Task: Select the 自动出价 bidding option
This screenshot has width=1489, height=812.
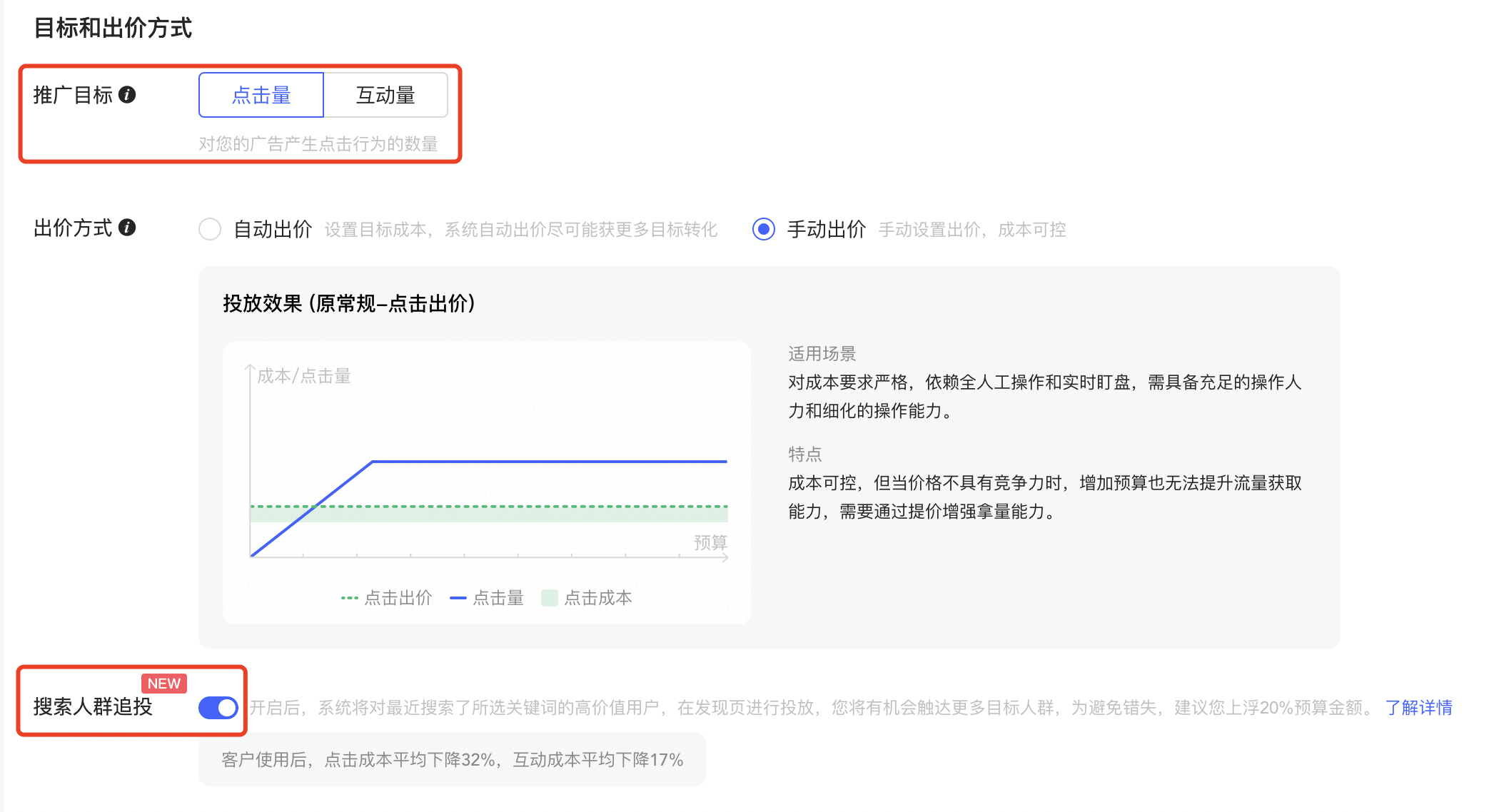Action: tap(210, 229)
